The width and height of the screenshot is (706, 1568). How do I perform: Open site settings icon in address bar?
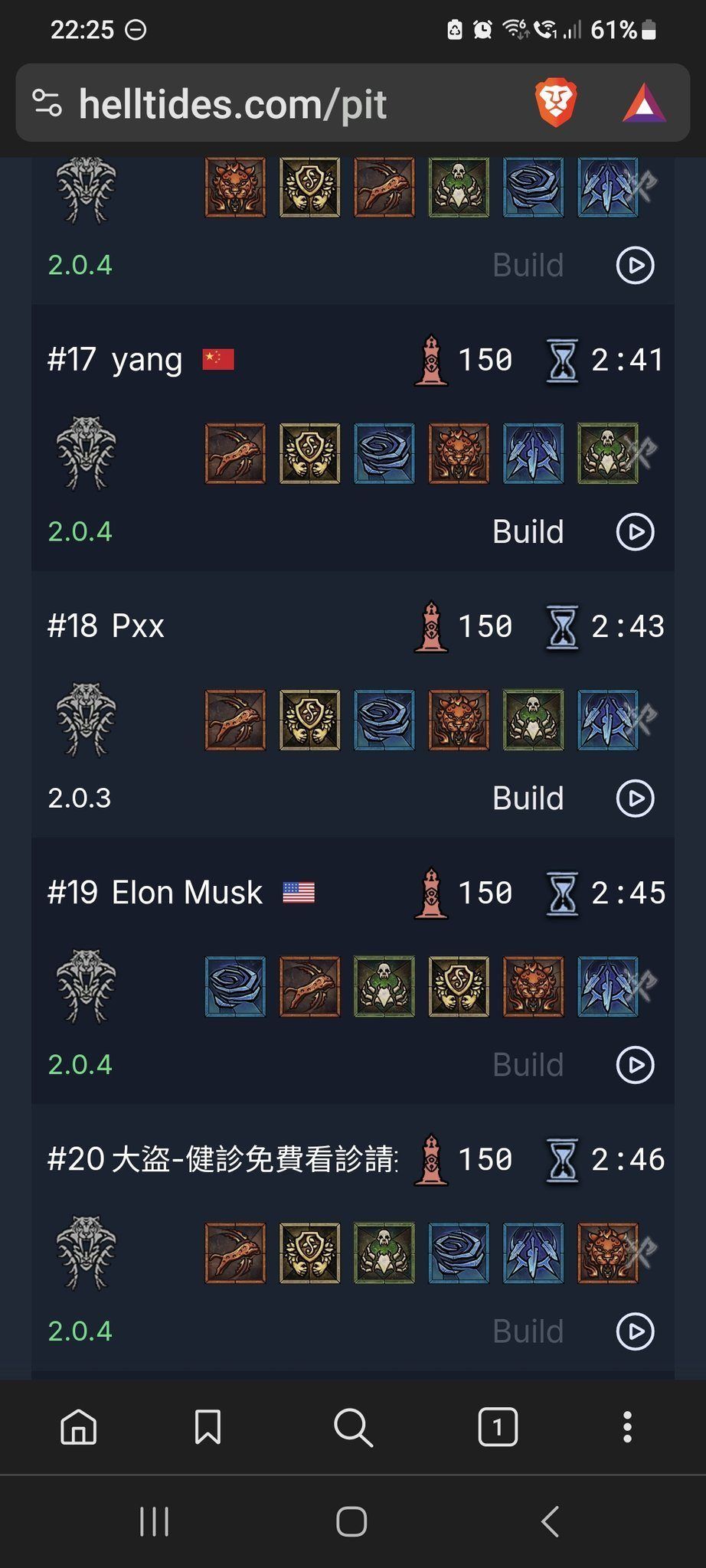47,103
